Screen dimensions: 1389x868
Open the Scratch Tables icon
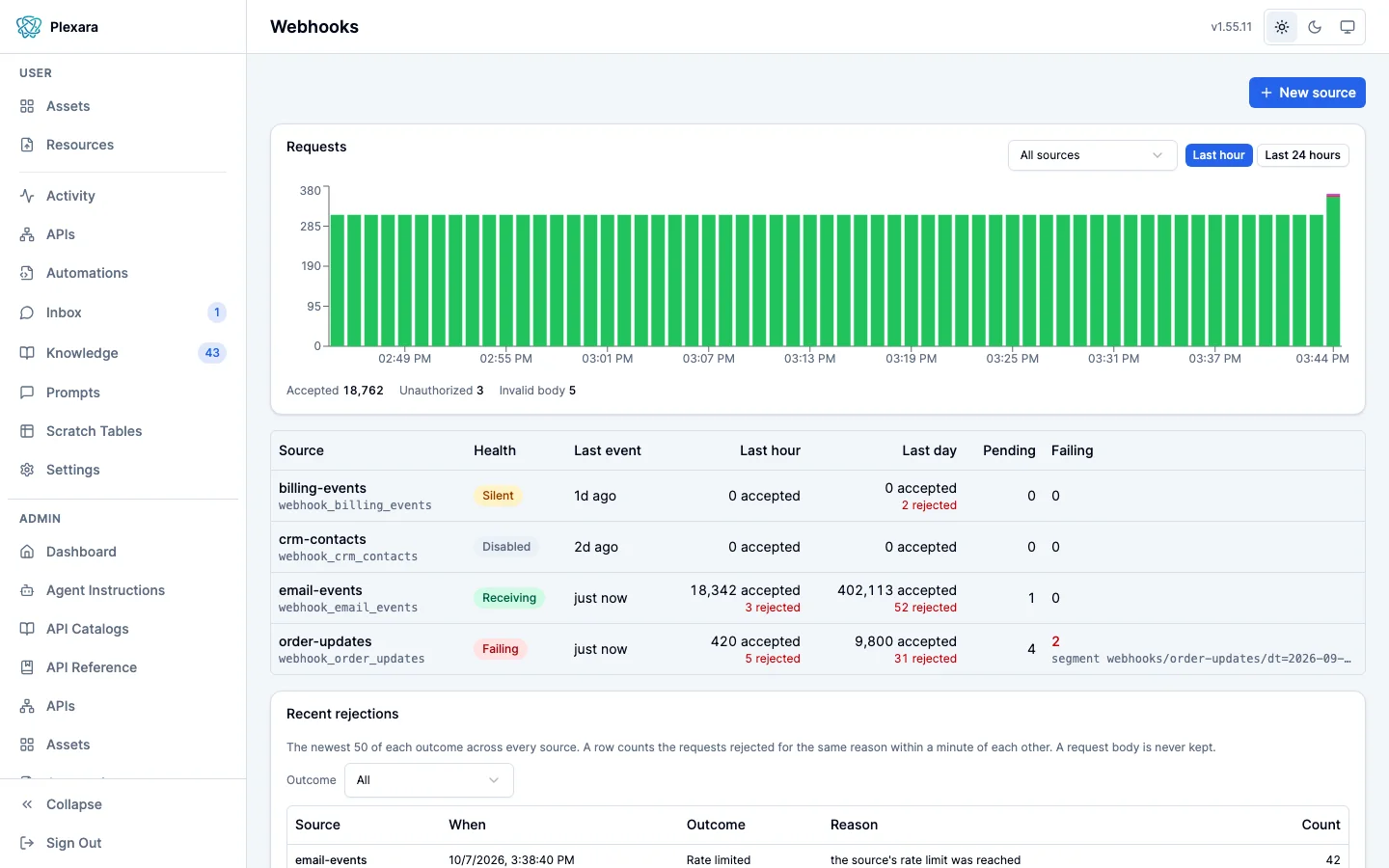click(x=27, y=431)
